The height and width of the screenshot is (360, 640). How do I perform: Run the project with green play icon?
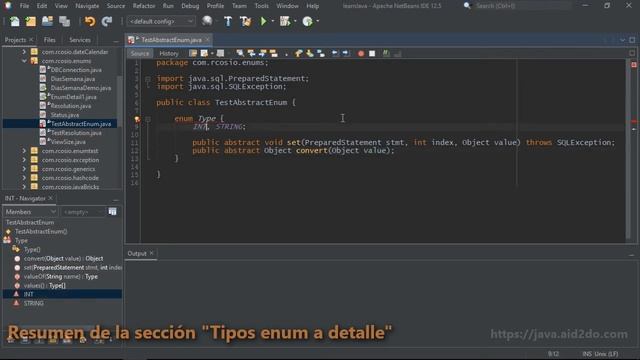click(263, 21)
